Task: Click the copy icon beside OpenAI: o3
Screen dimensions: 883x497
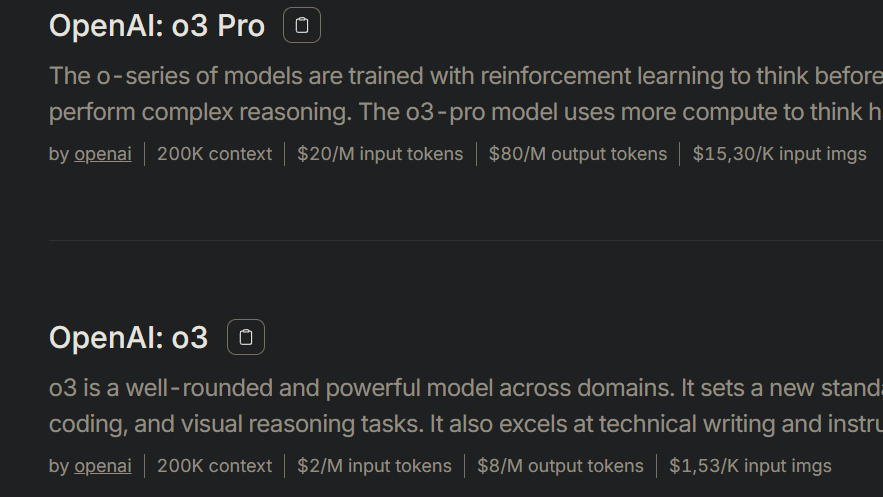Action: coord(246,338)
